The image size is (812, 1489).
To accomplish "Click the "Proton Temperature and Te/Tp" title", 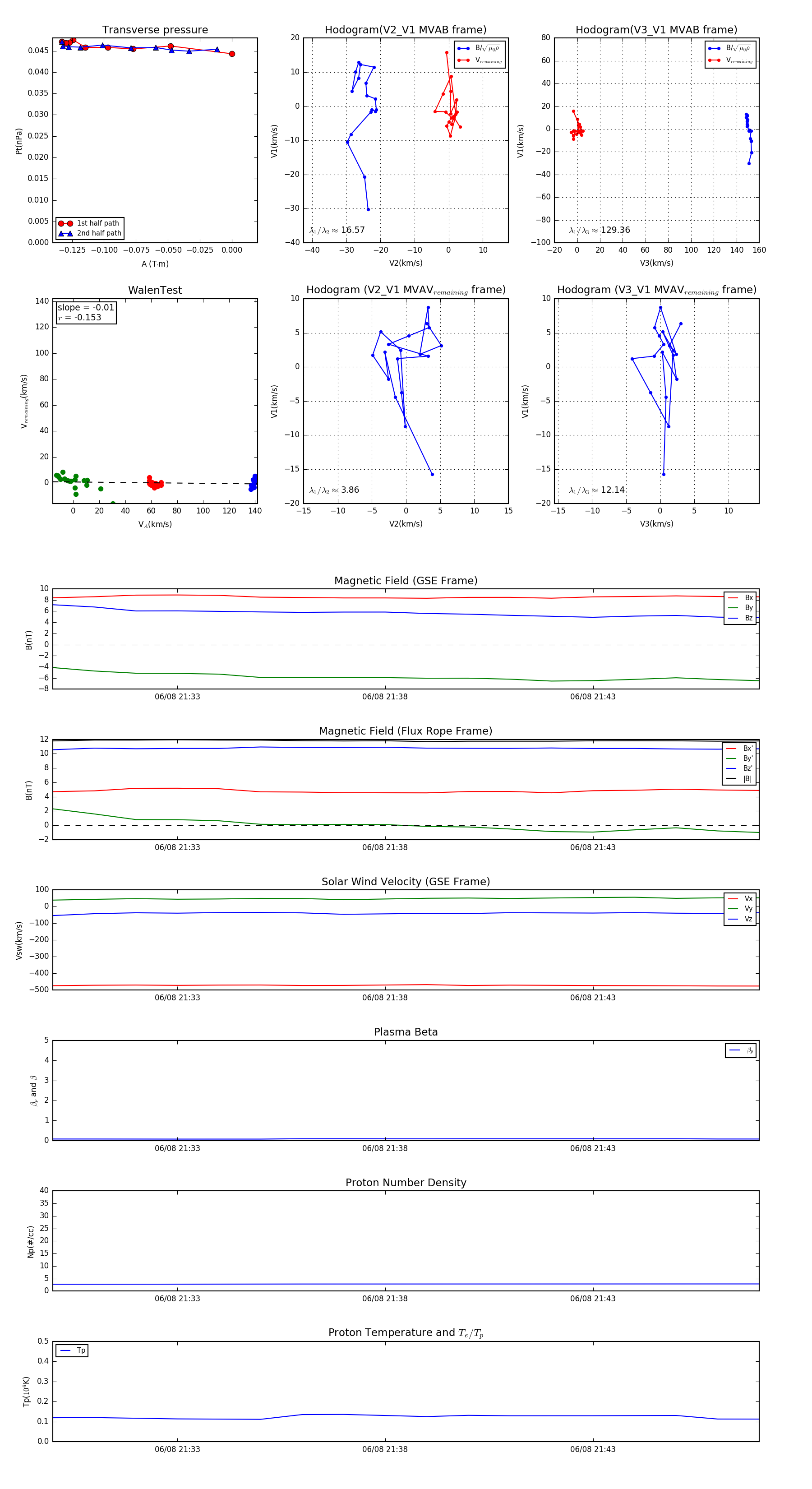I will (406, 1333).
